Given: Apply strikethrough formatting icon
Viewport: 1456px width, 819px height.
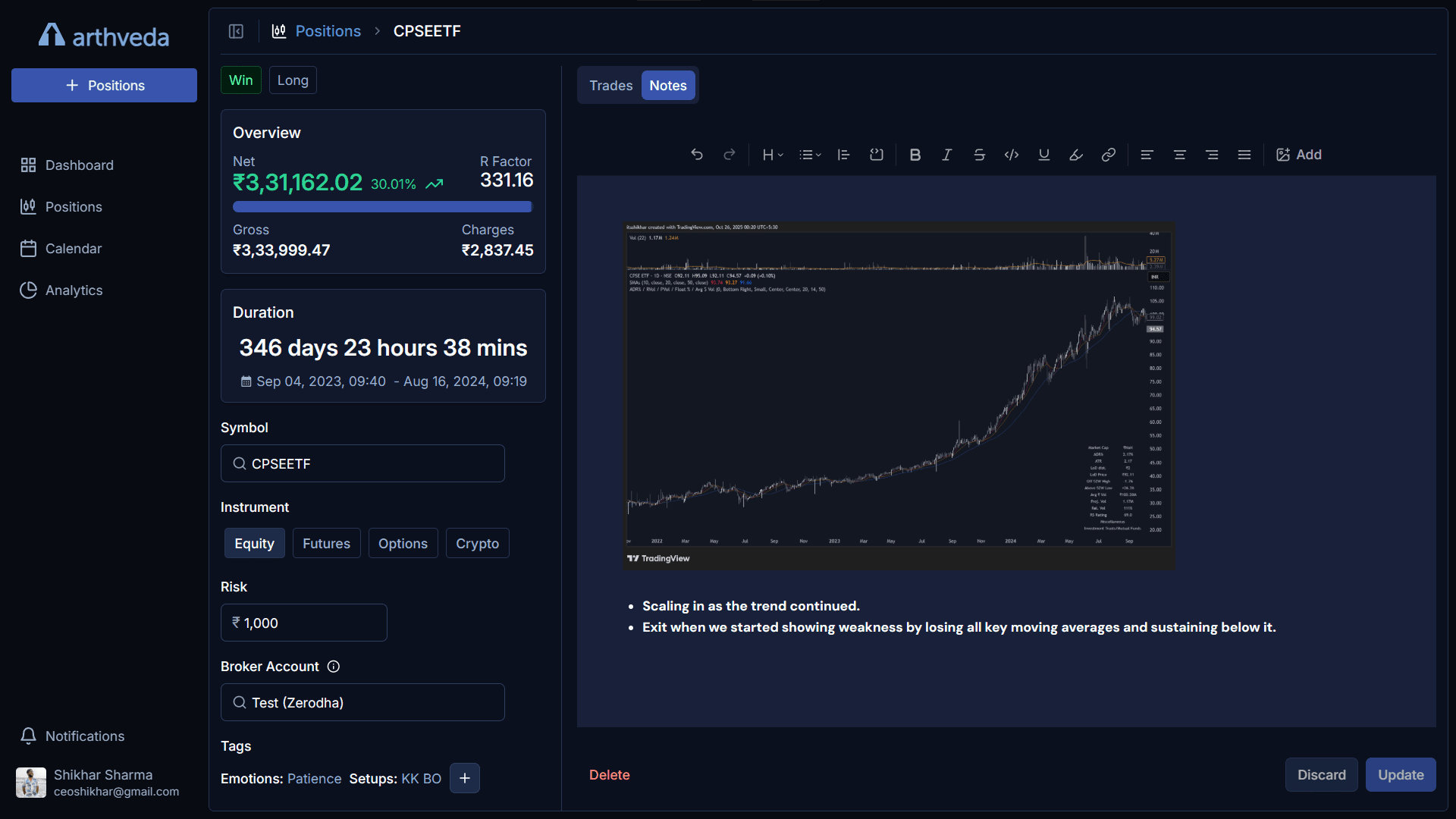Looking at the screenshot, I should click(979, 155).
